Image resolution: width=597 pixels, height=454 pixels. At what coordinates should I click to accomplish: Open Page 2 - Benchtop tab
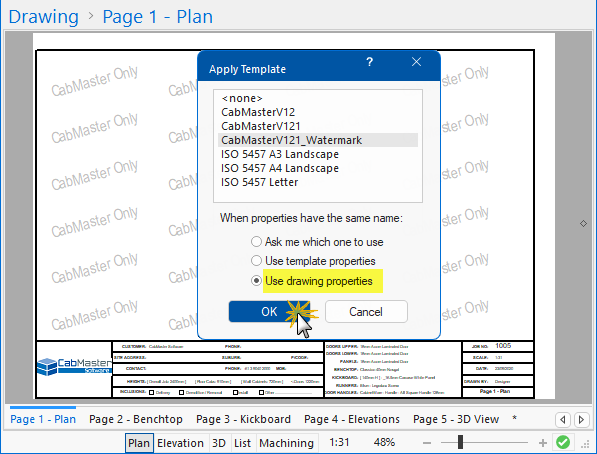pos(136,419)
